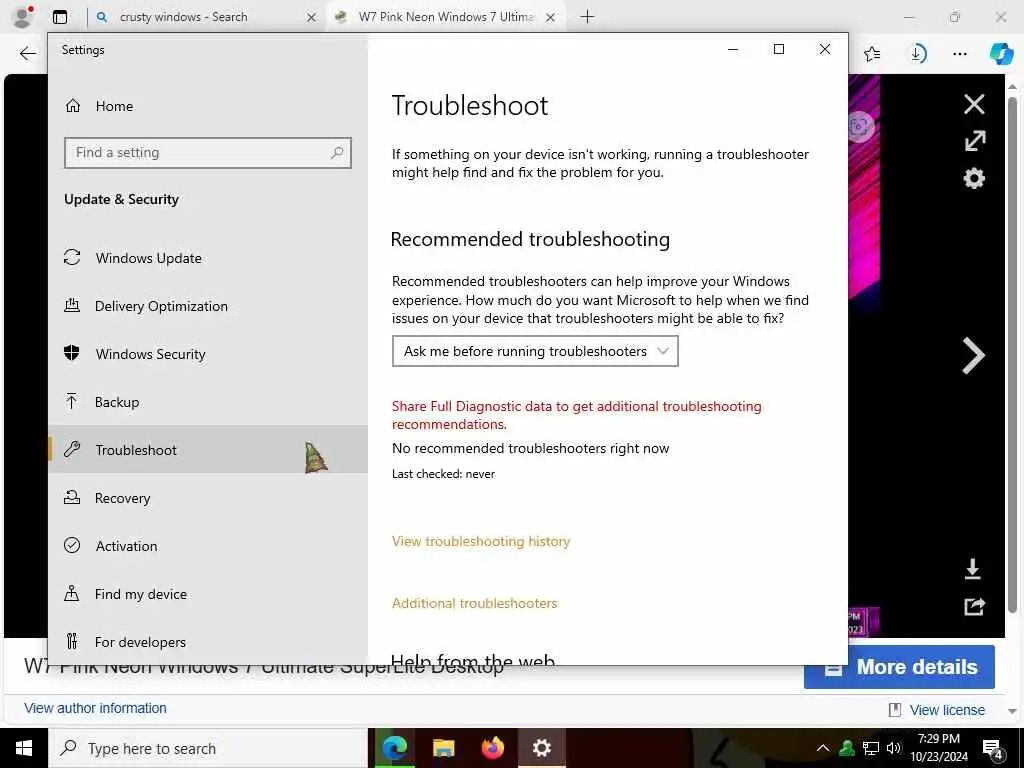The width and height of the screenshot is (1024, 768).
Task: Open Edge favorites star icon
Action: coord(872,54)
